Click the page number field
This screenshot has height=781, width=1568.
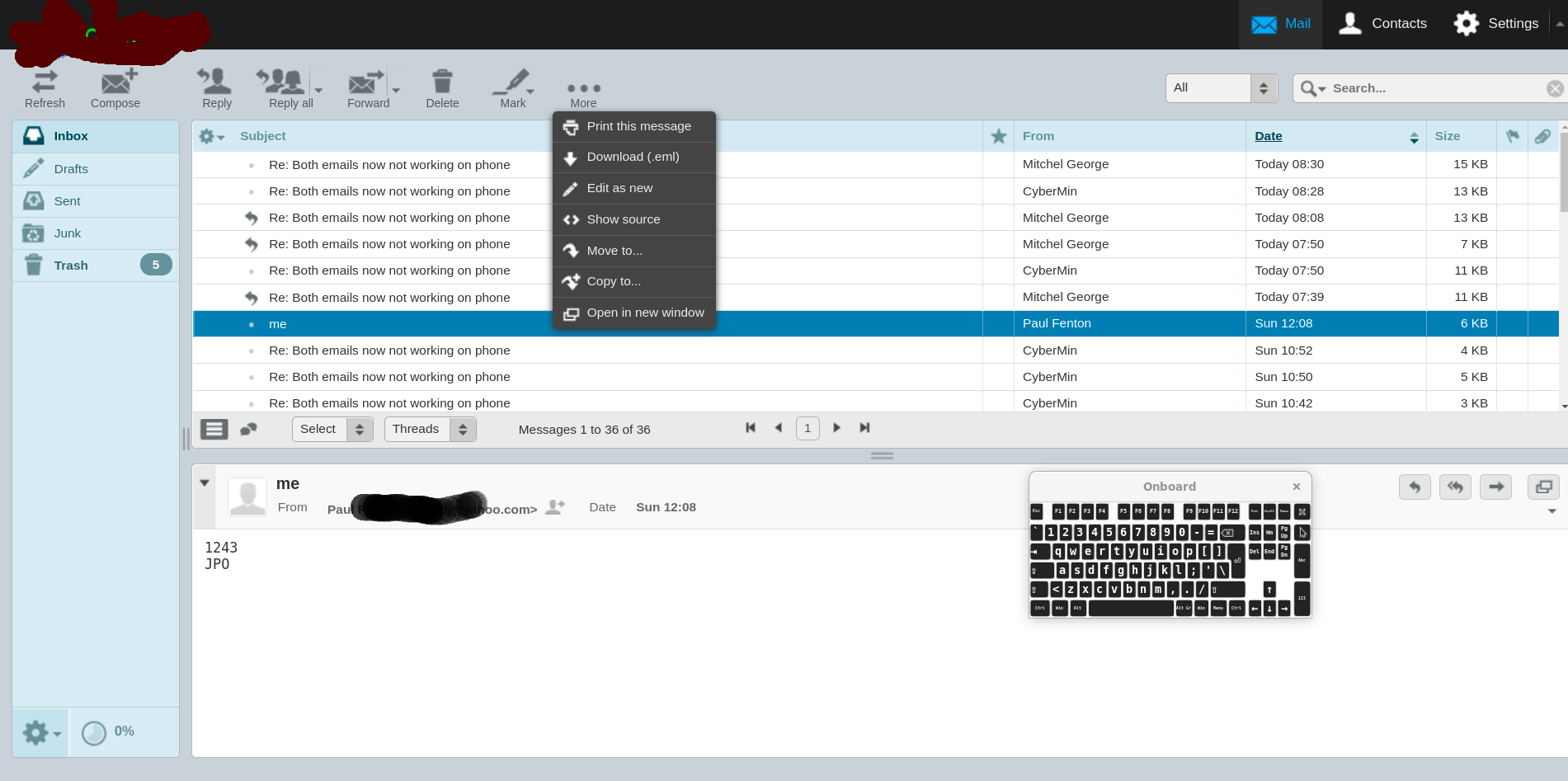(808, 428)
